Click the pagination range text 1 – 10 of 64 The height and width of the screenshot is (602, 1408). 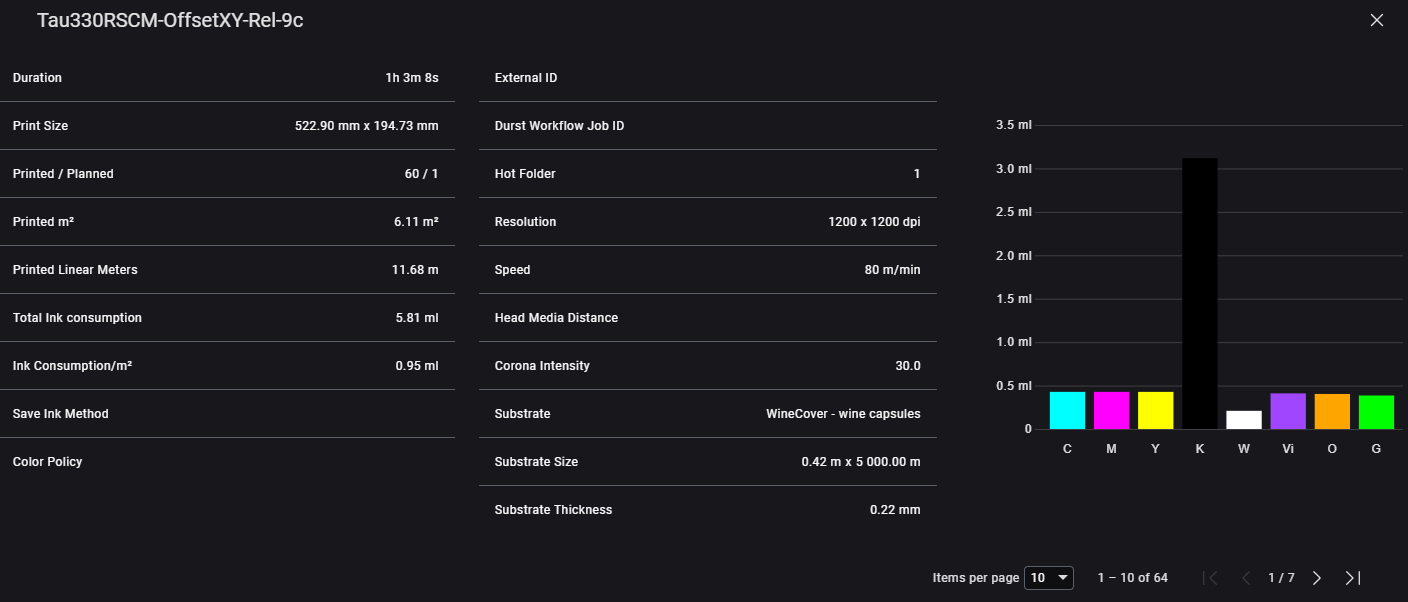1132,578
